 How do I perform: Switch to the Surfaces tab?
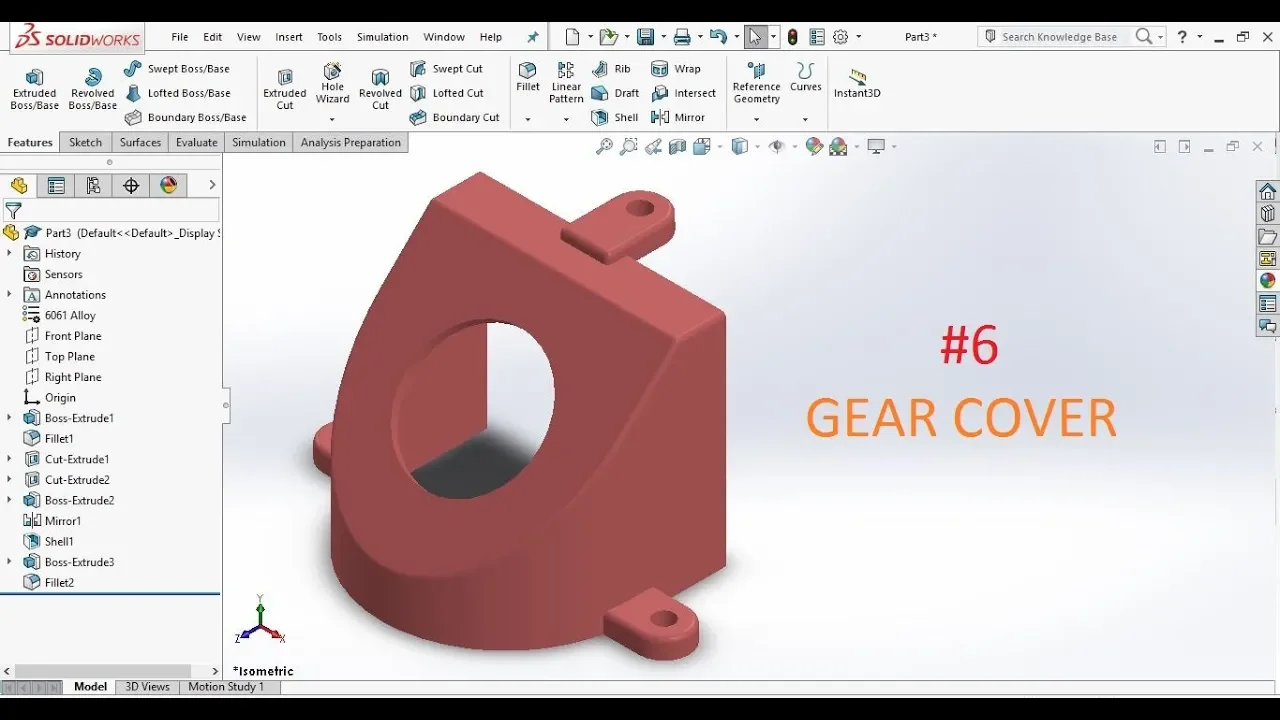point(140,142)
